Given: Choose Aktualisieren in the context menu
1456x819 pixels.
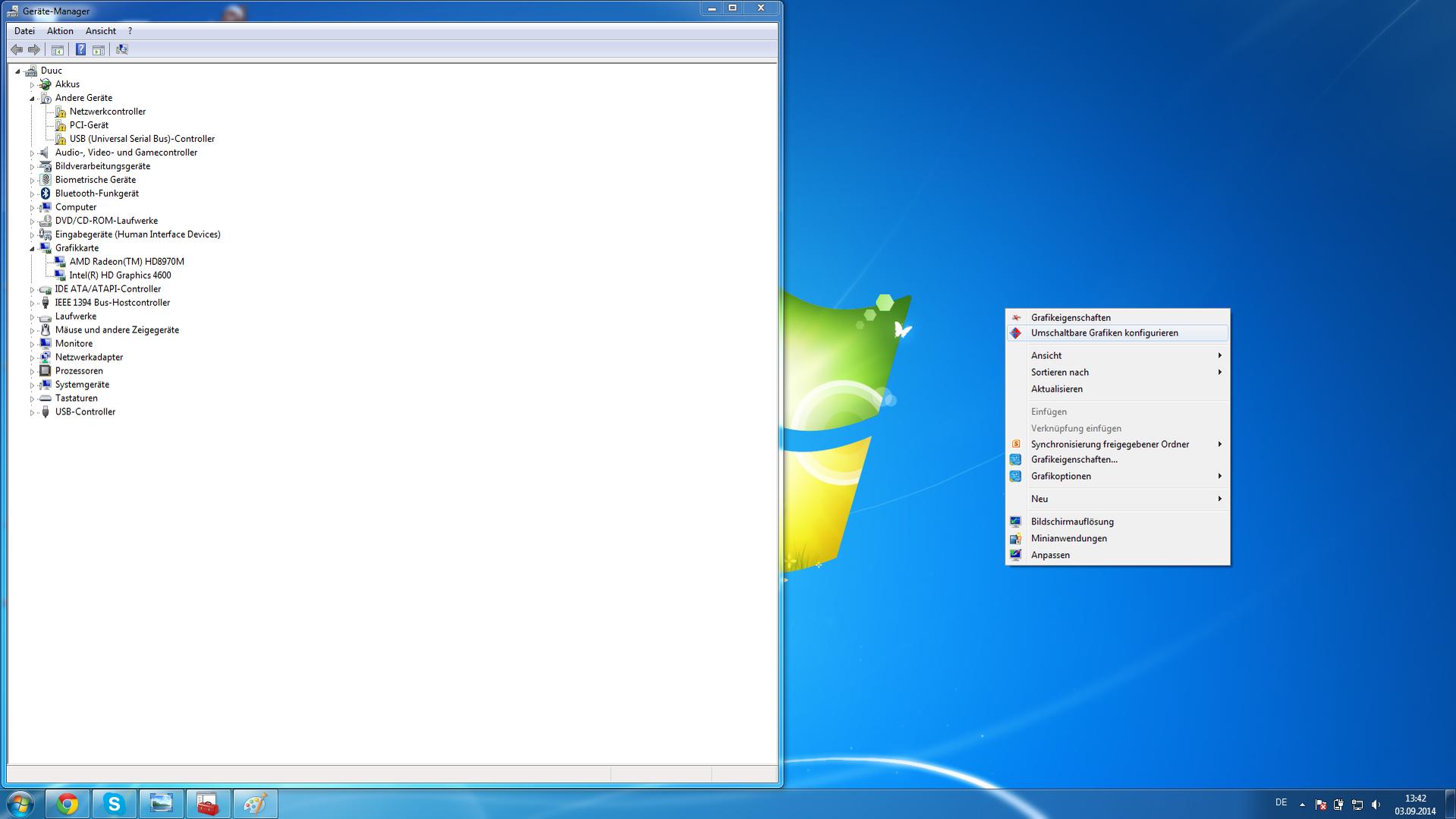Looking at the screenshot, I should (x=1117, y=389).
